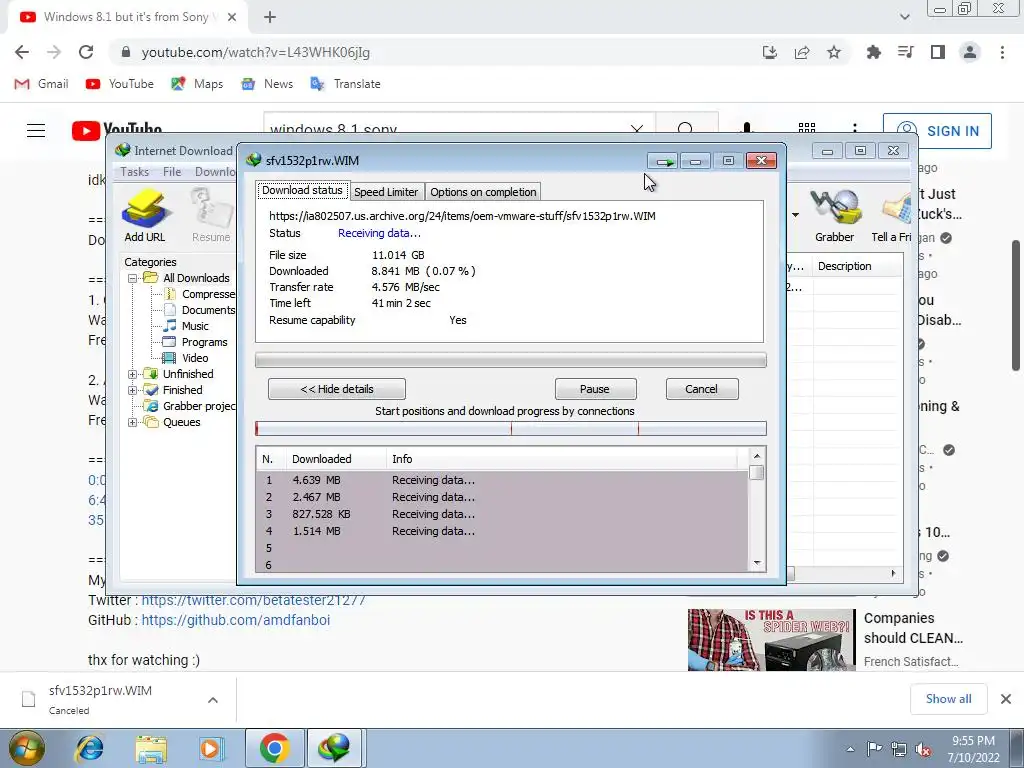Click the greyed Resume toolbar icon
This screenshot has width=1024, height=768.
click(x=211, y=216)
